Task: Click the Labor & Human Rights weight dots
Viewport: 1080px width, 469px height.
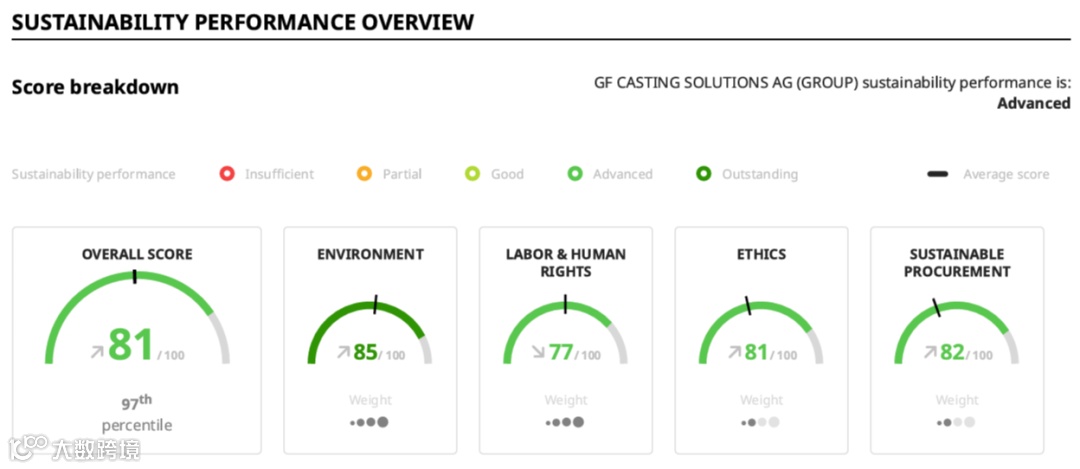Action: (x=565, y=422)
